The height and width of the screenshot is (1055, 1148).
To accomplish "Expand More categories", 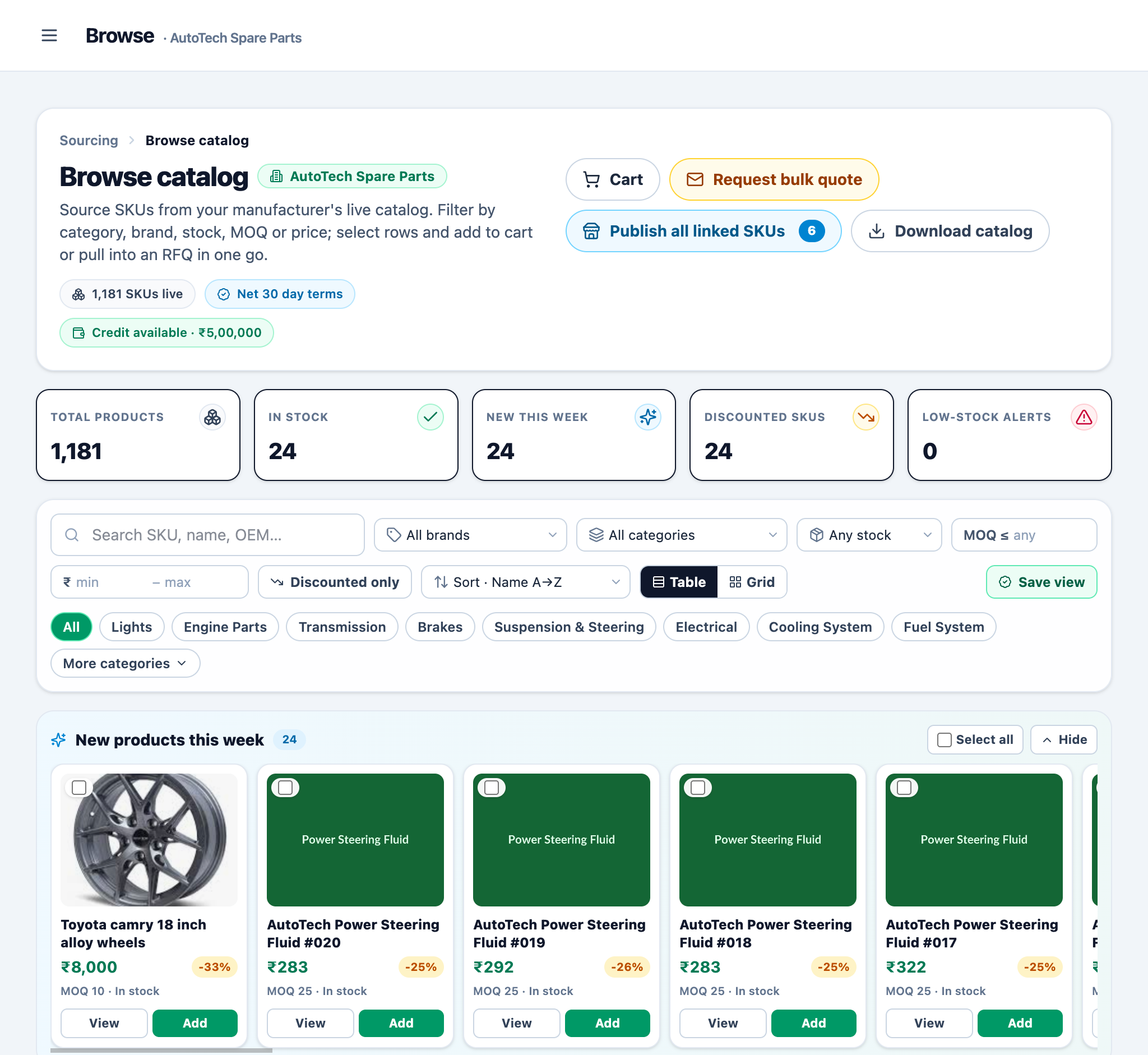I will [126, 664].
